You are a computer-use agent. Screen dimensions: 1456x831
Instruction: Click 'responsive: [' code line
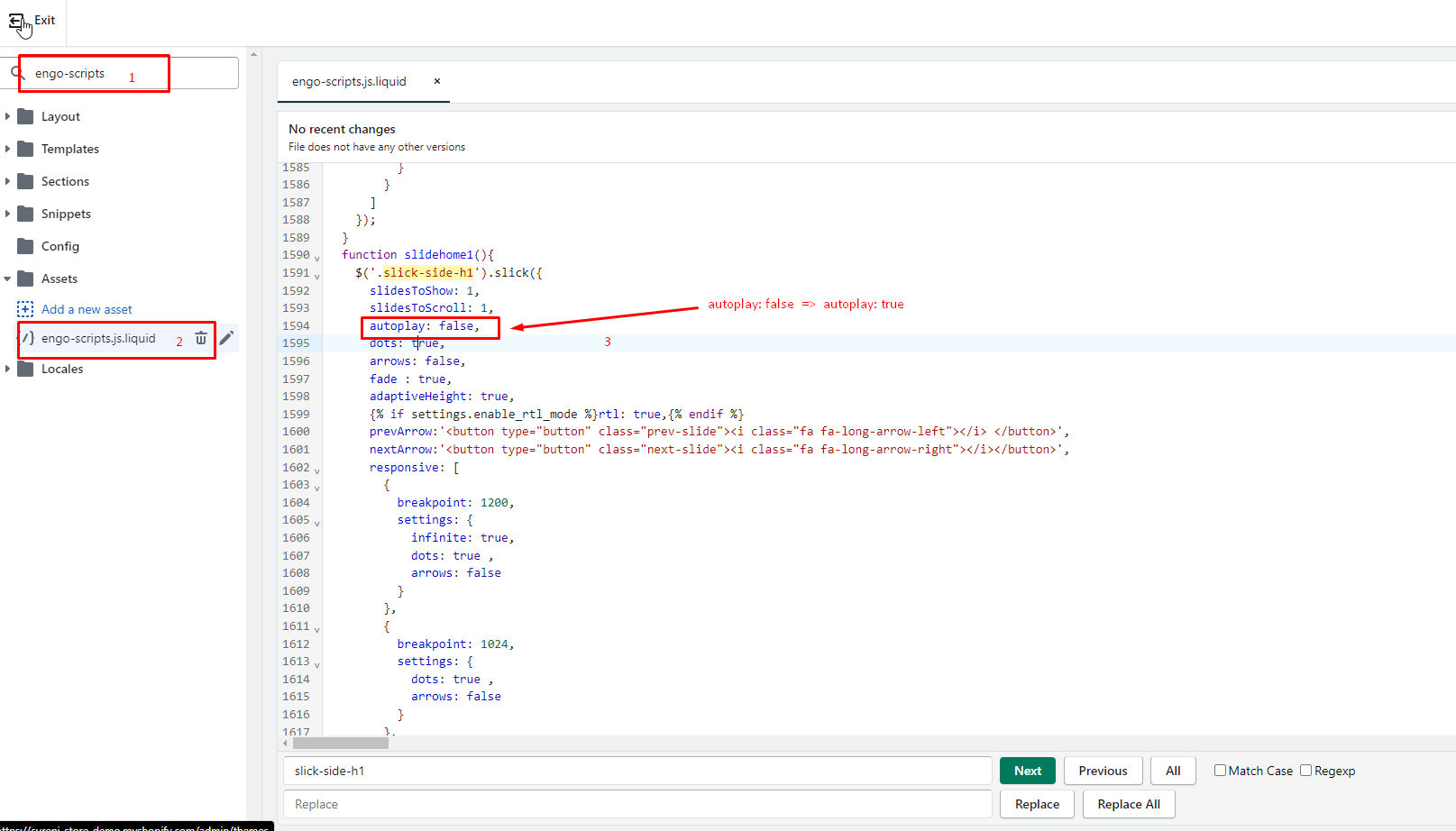414,467
